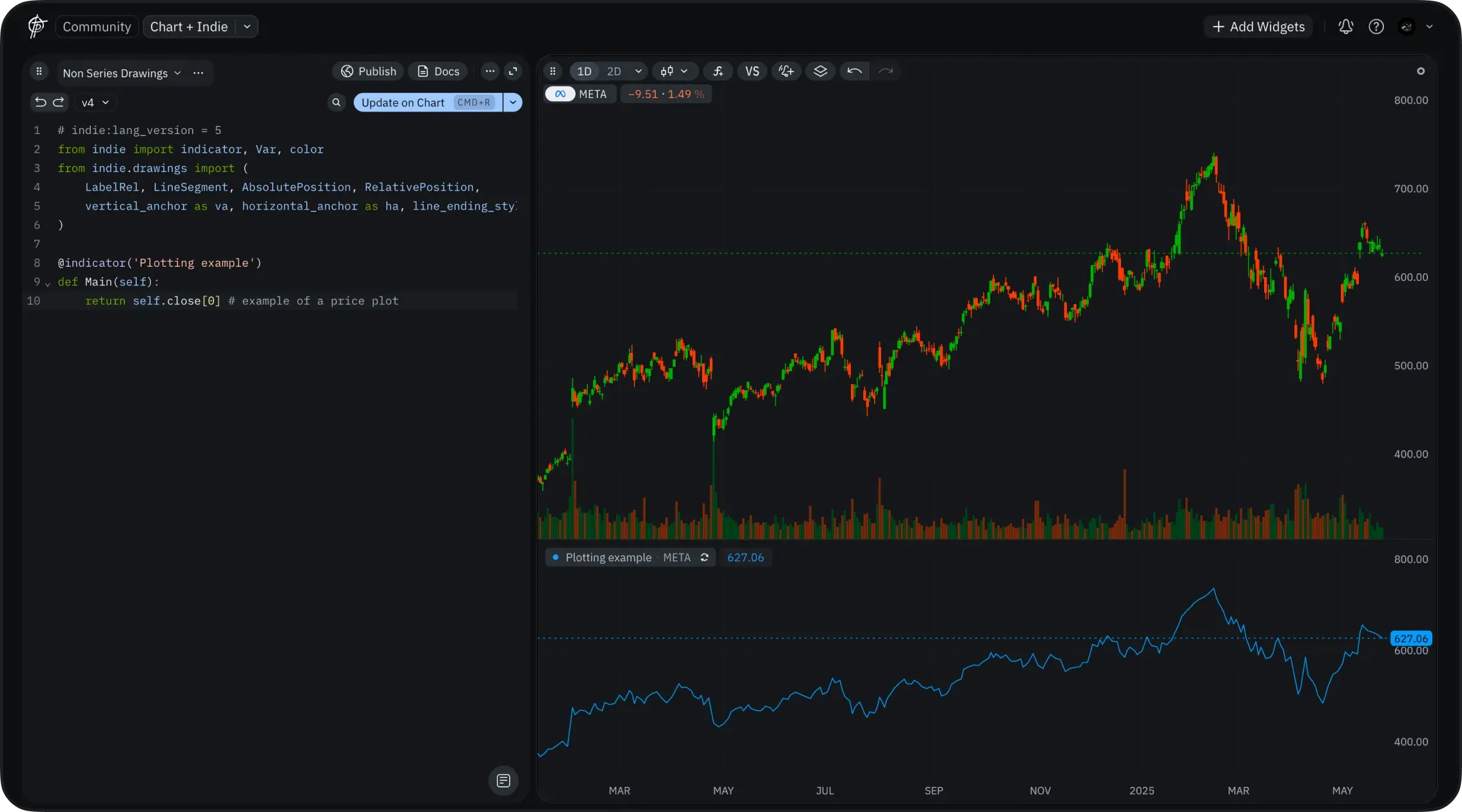Undo the last chart action

(x=855, y=72)
